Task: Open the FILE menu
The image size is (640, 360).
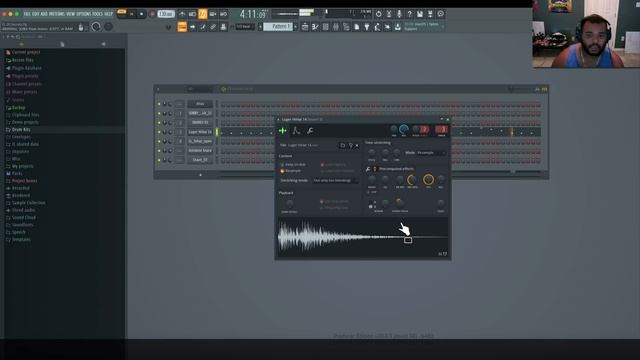Action: coord(27,14)
